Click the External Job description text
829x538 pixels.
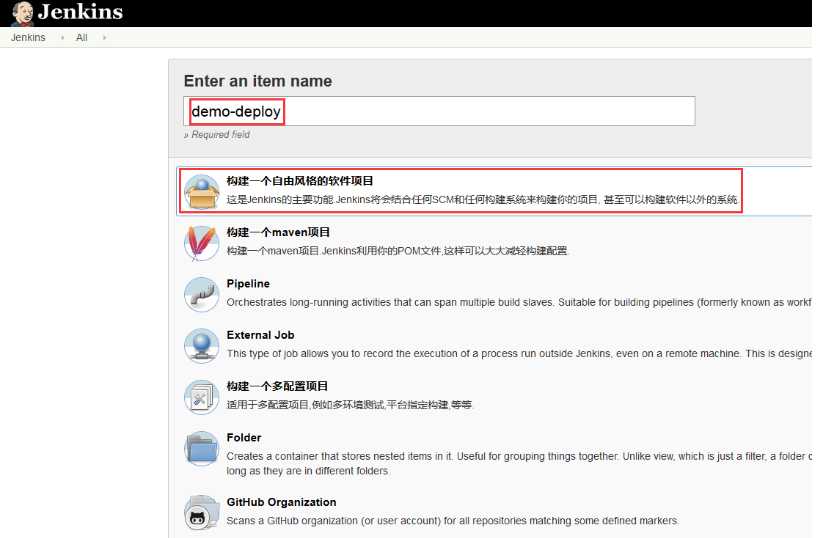click(x=519, y=354)
